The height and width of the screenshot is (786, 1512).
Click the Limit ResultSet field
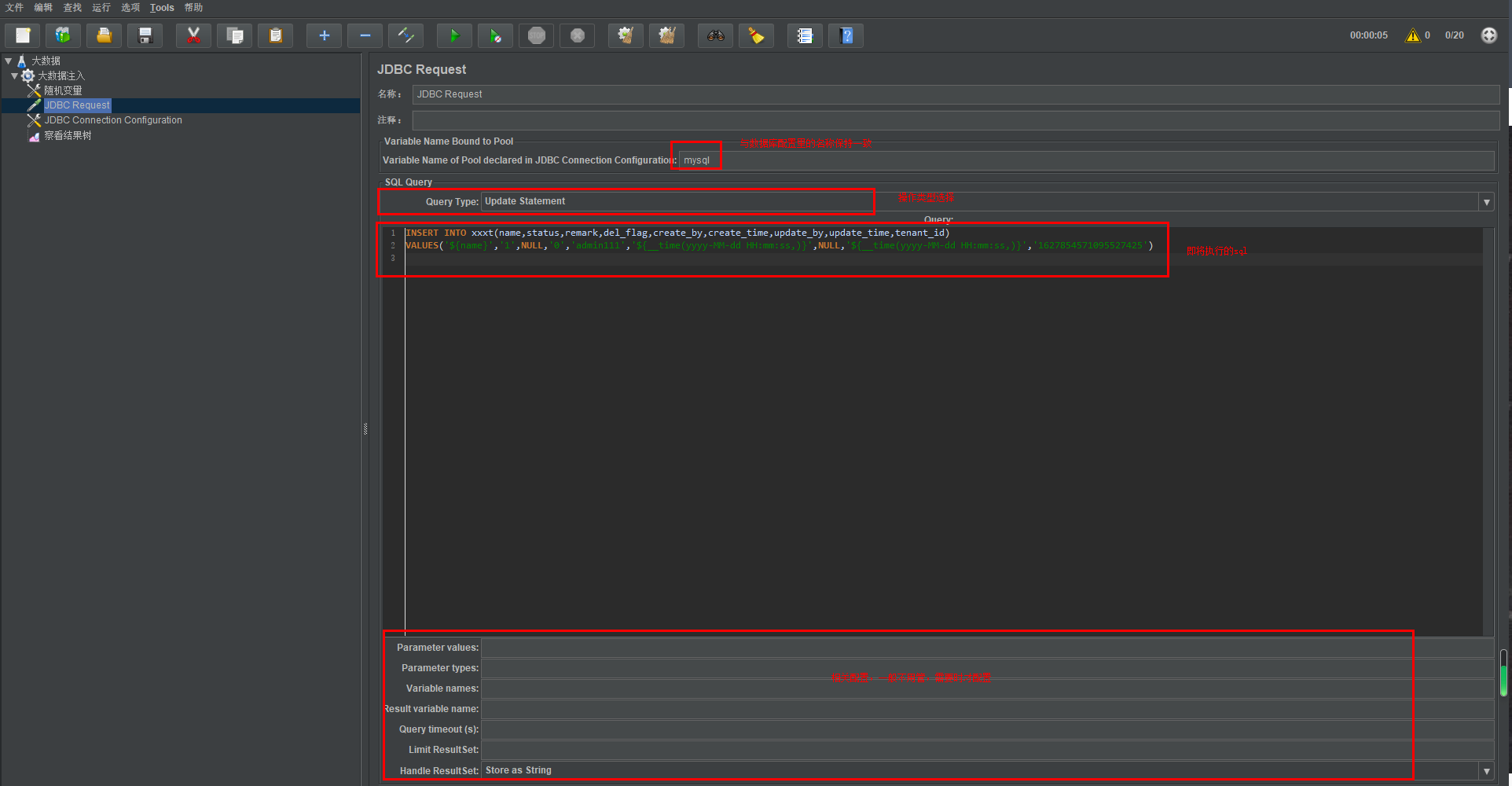987,750
